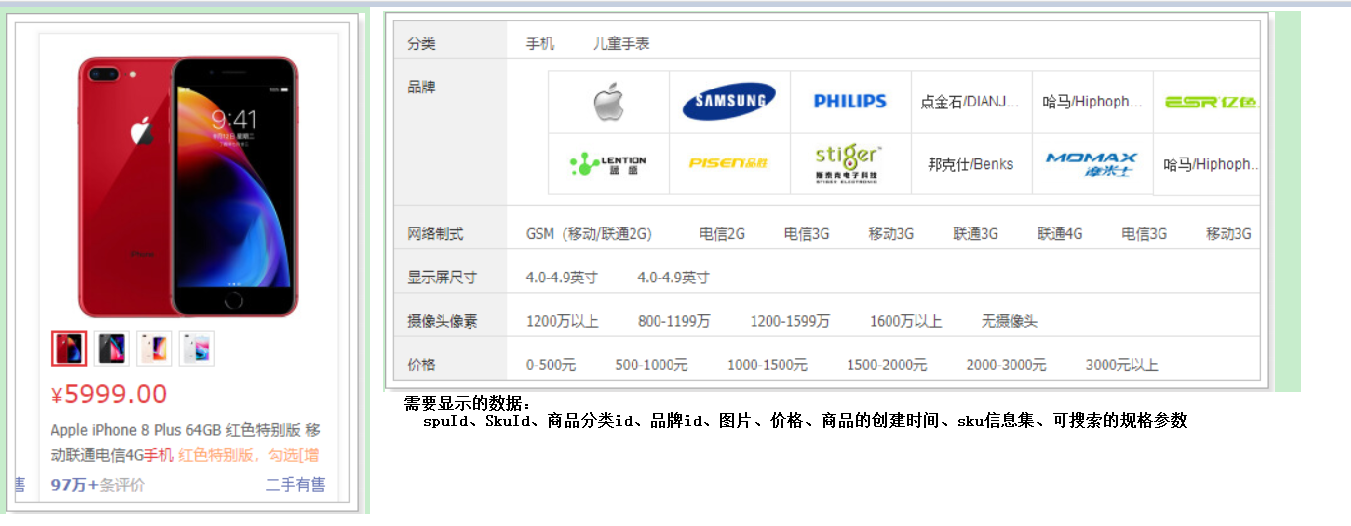Select the Samsung brand logo

[729, 101]
